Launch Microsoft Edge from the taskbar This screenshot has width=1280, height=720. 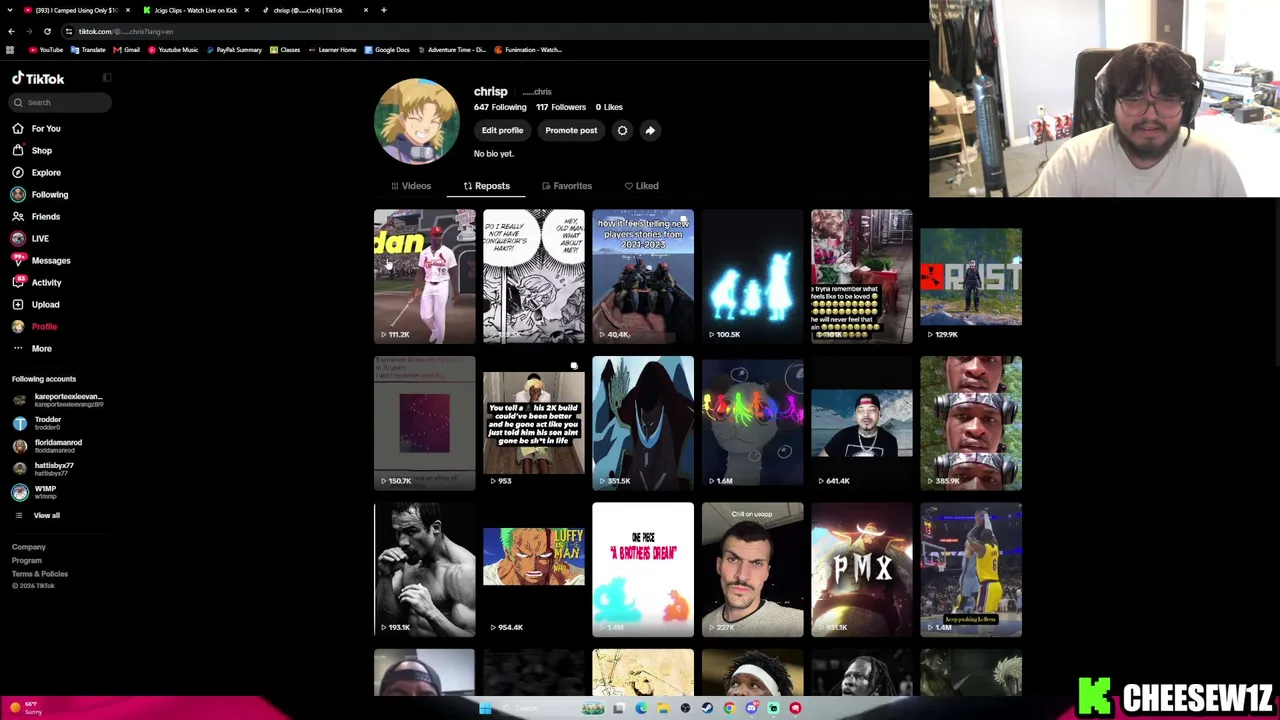pyautogui.click(x=641, y=708)
